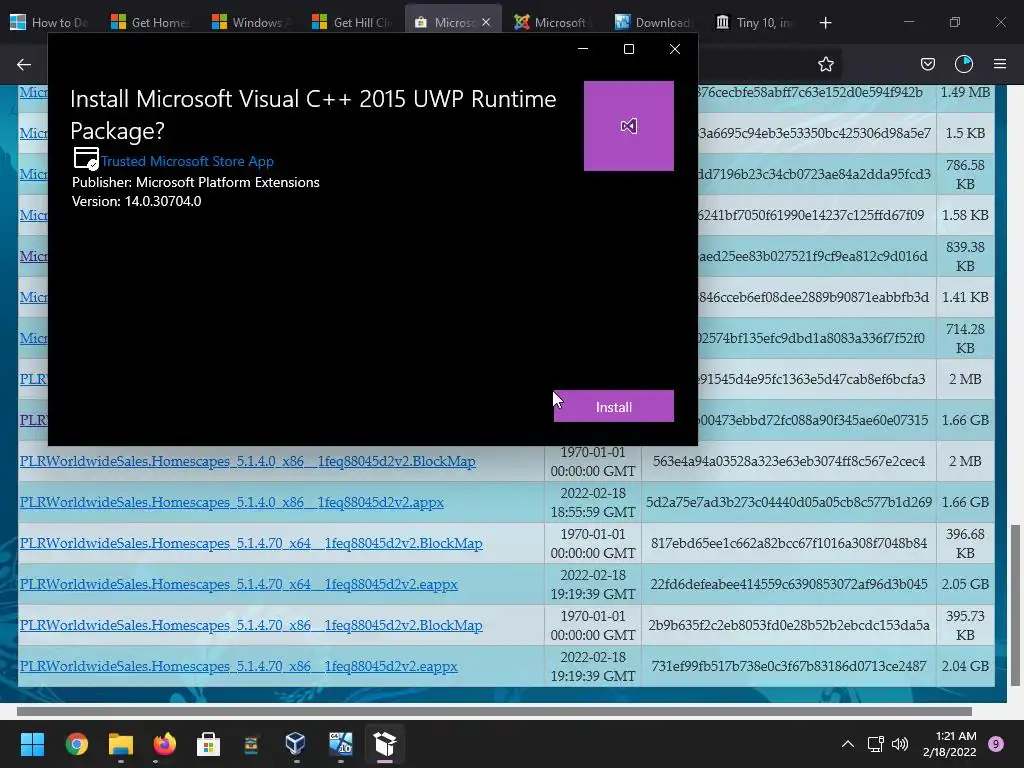Viewport: 1024px width, 768px height.
Task: Bookmark this page with star icon
Action: click(x=825, y=64)
